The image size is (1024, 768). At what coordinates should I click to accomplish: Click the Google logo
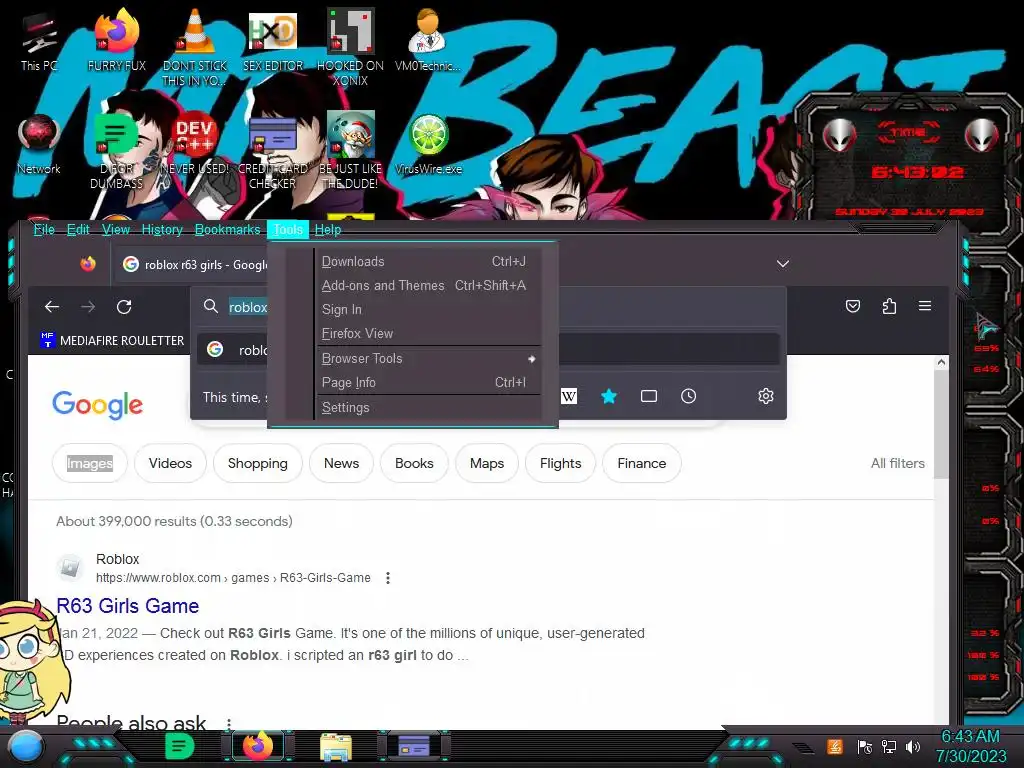tap(97, 405)
